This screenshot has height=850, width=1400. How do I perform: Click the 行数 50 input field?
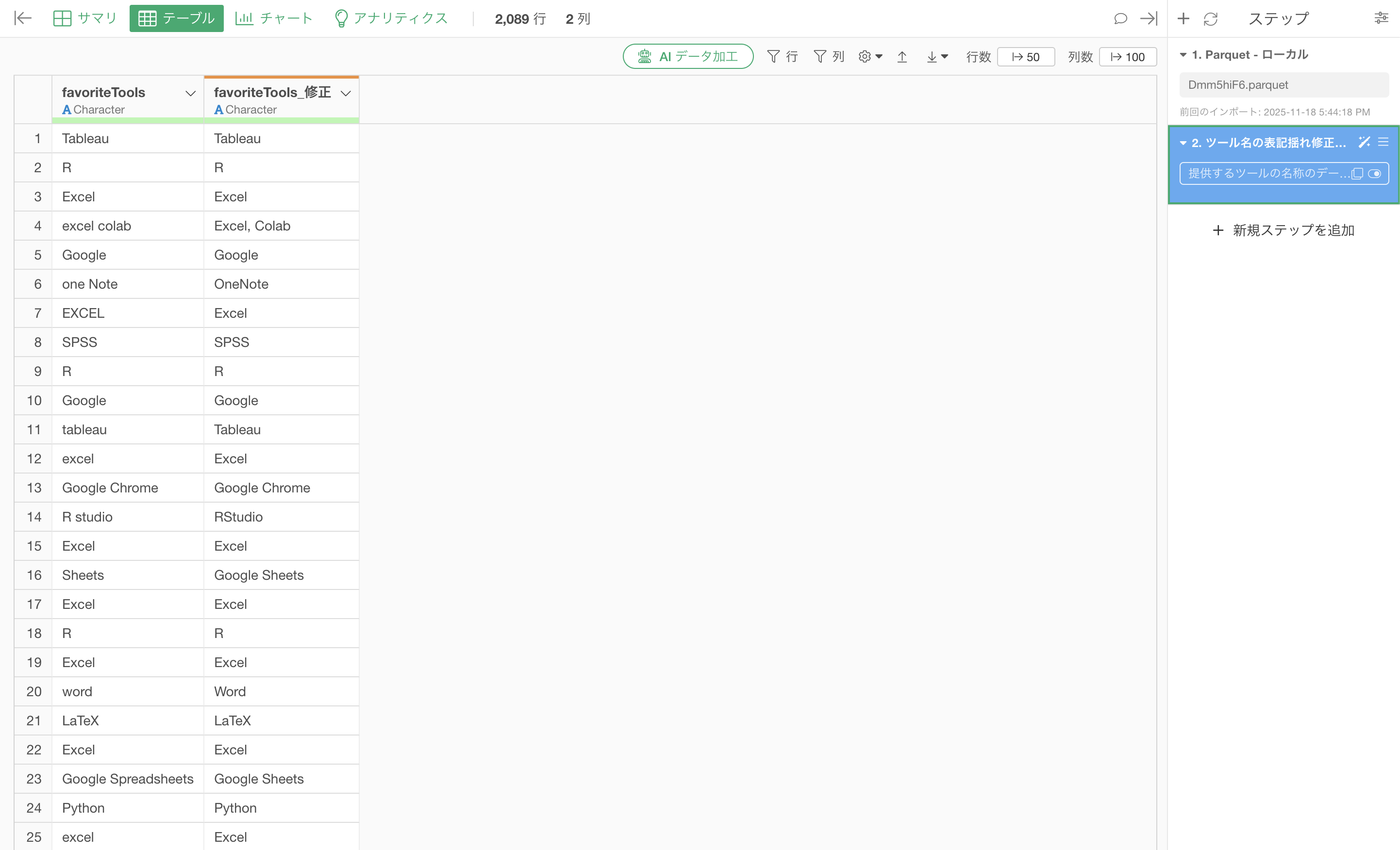[x=1026, y=57]
